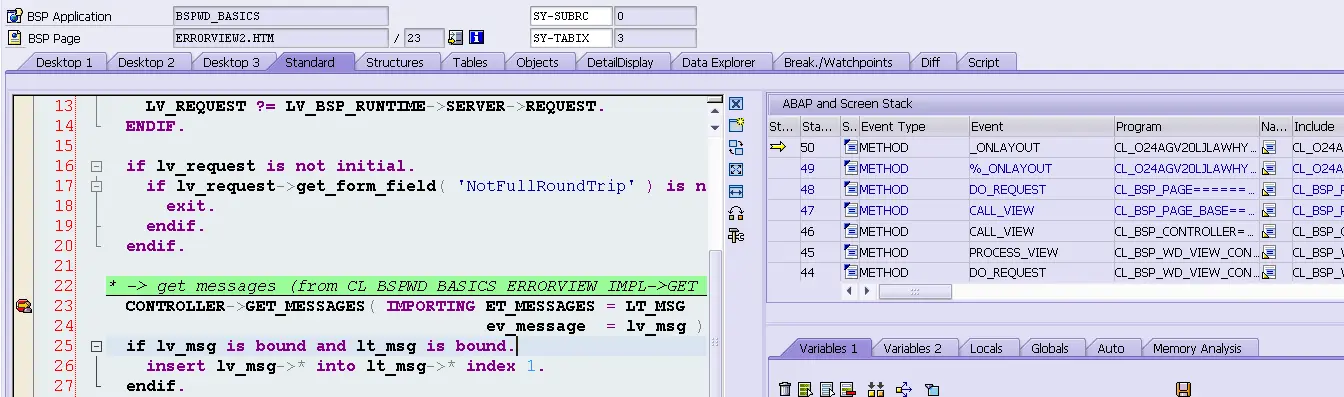Open the Break./Watchpoints tab

[x=838, y=62]
